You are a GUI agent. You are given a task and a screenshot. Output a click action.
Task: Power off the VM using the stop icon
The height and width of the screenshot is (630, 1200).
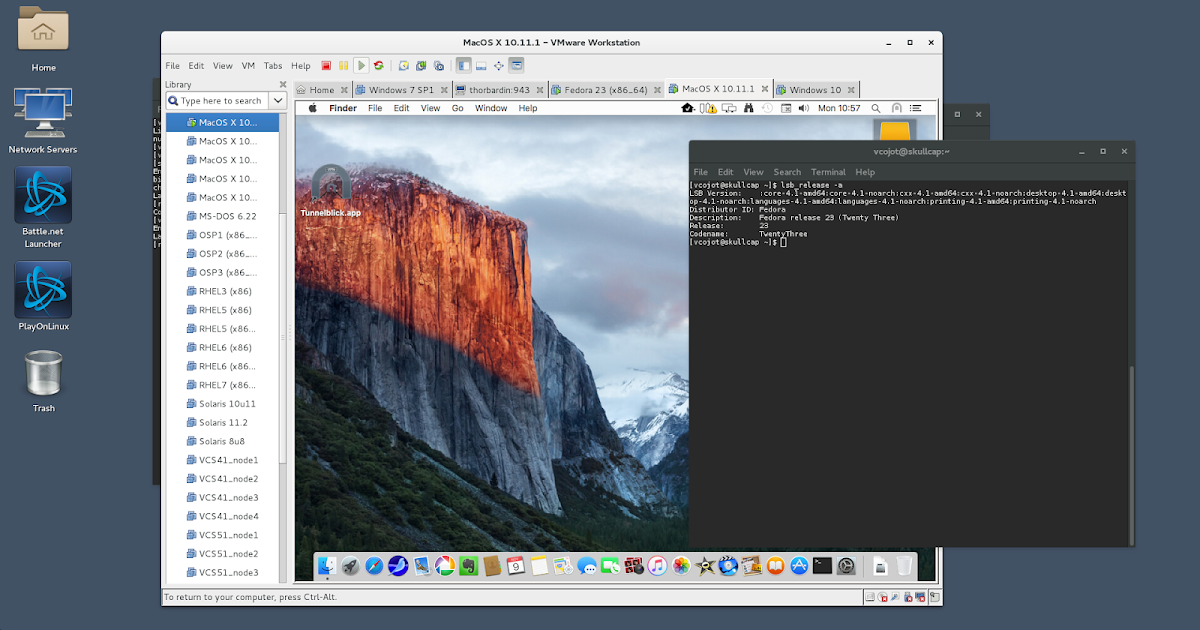(x=325, y=65)
